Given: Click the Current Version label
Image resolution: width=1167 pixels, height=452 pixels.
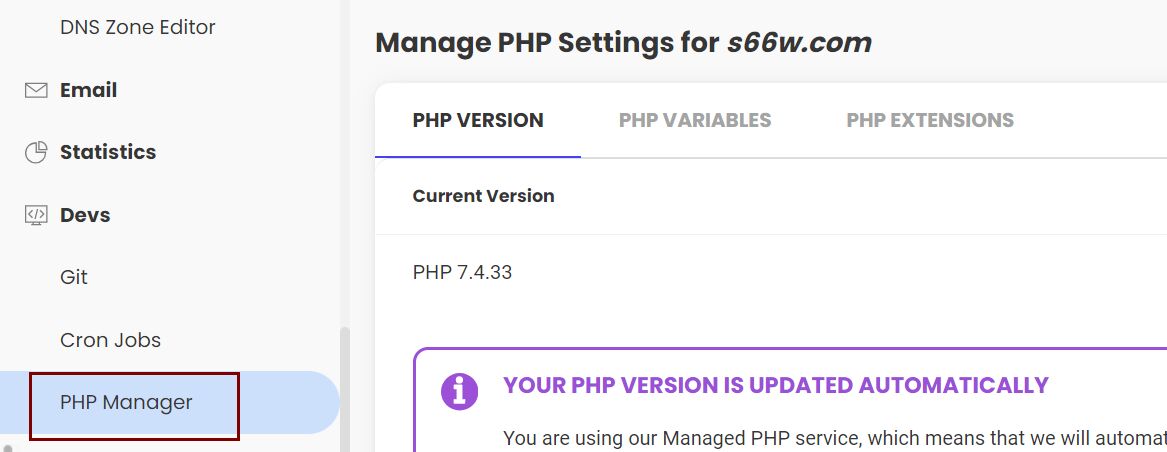Looking at the screenshot, I should tap(483, 196).
